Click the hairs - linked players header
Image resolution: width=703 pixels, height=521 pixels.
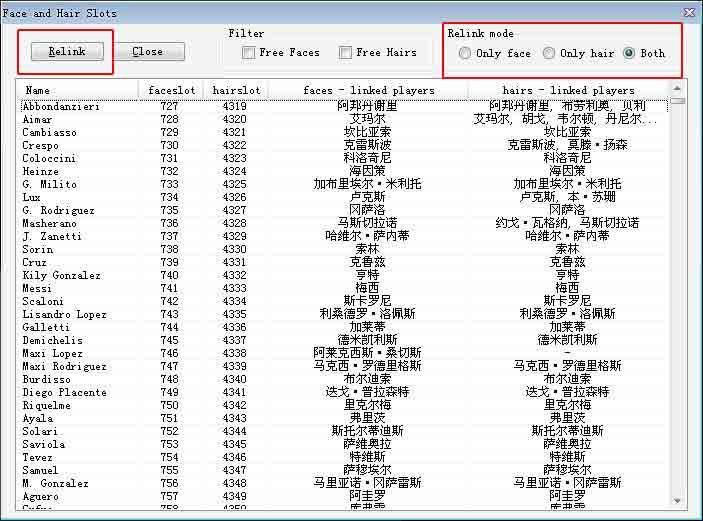click(x=568, y=90)
